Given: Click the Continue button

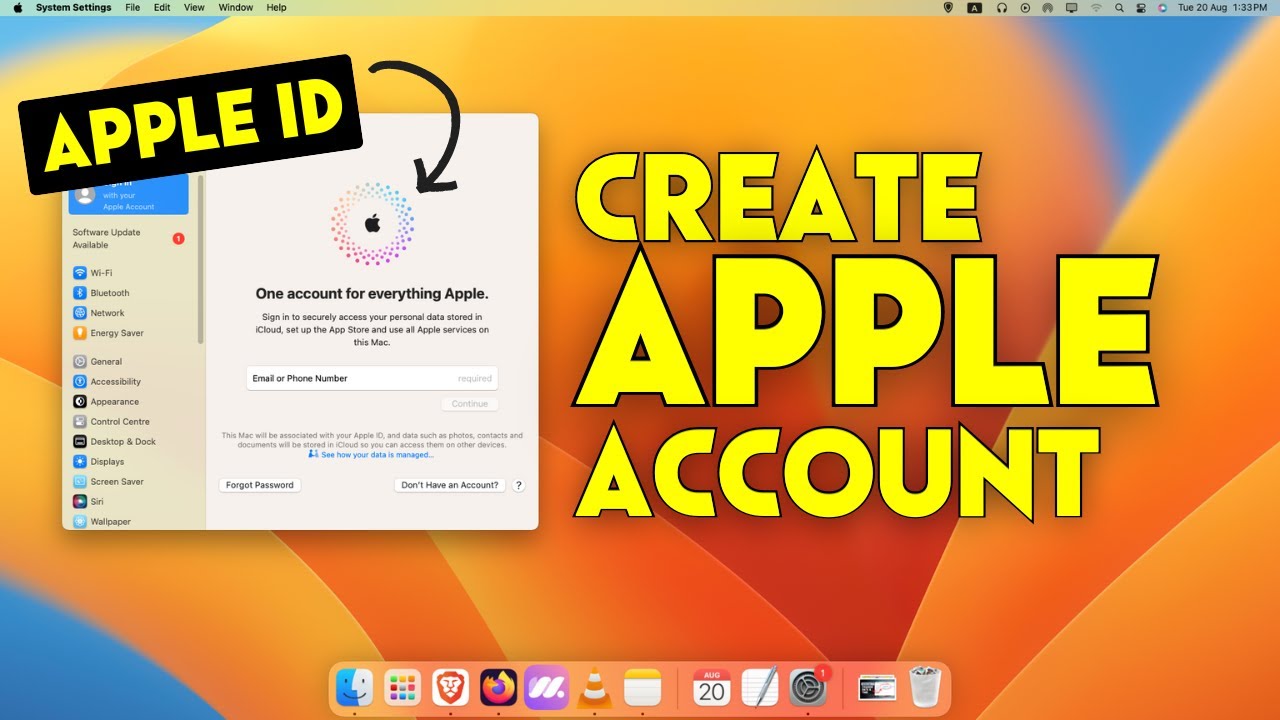Looking at the screenshot, I should (469, 404).
